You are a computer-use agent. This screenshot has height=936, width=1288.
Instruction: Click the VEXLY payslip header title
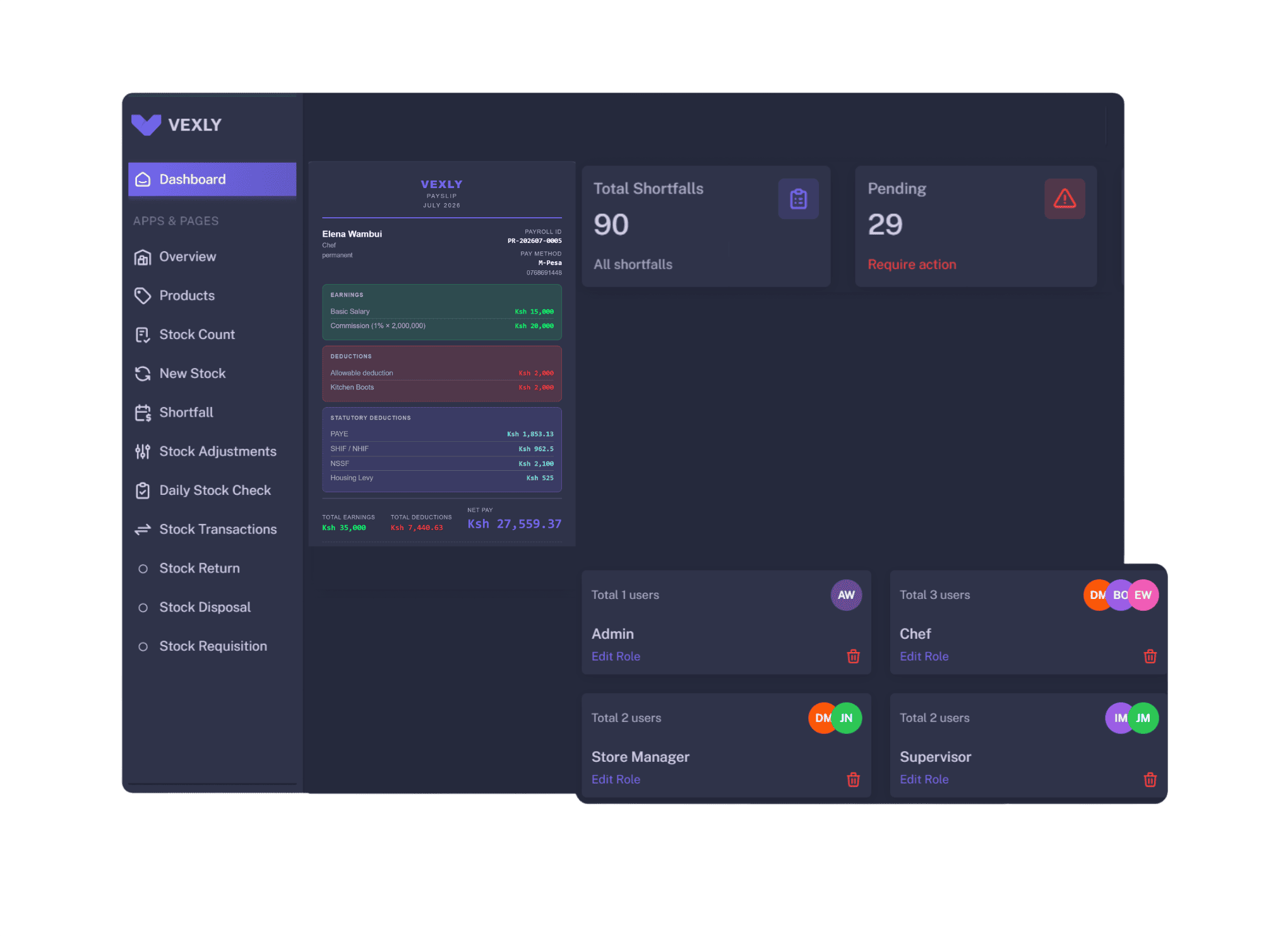tap(441, 184)
